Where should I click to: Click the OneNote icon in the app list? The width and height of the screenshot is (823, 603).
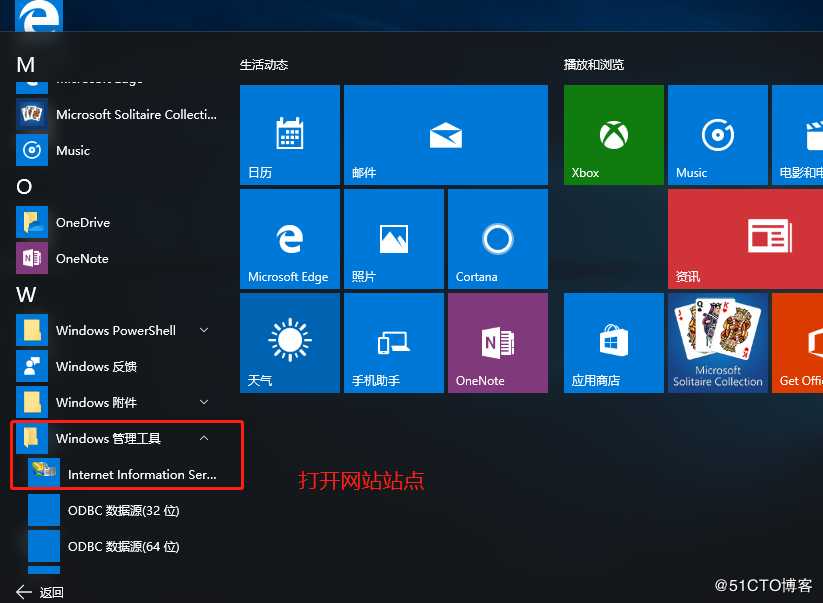(x=32, y=258)
